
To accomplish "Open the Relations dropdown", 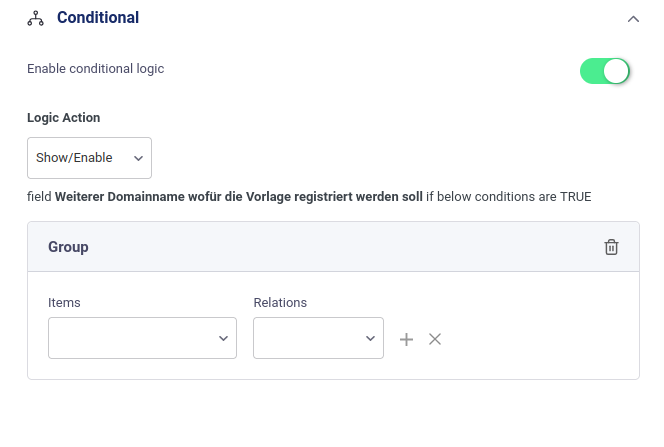I will (x=318, y=338).
